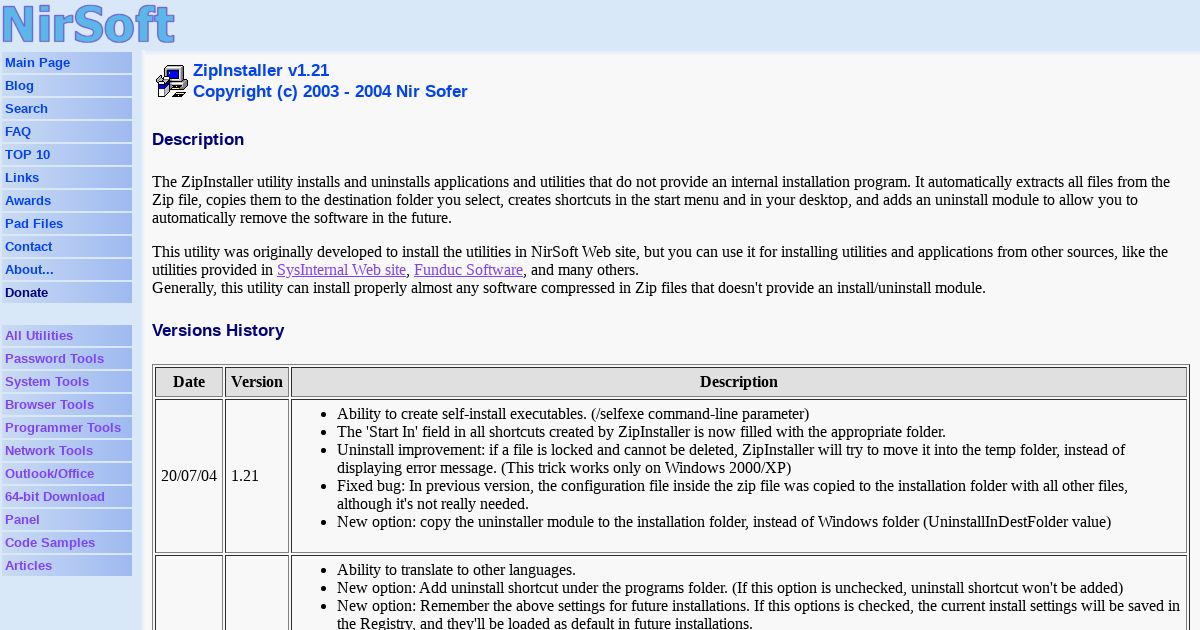Click 'New option: Add uninstall shortcut' bullet

click(x=730, y=588)
